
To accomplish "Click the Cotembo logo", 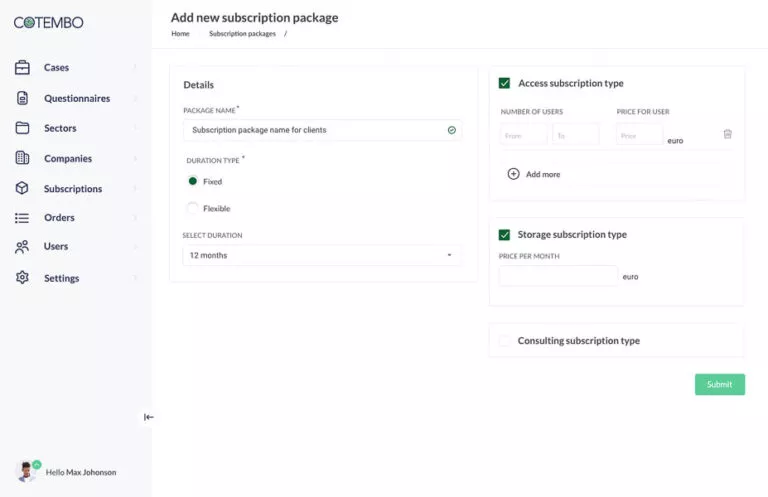I will [x=48, y=23].
